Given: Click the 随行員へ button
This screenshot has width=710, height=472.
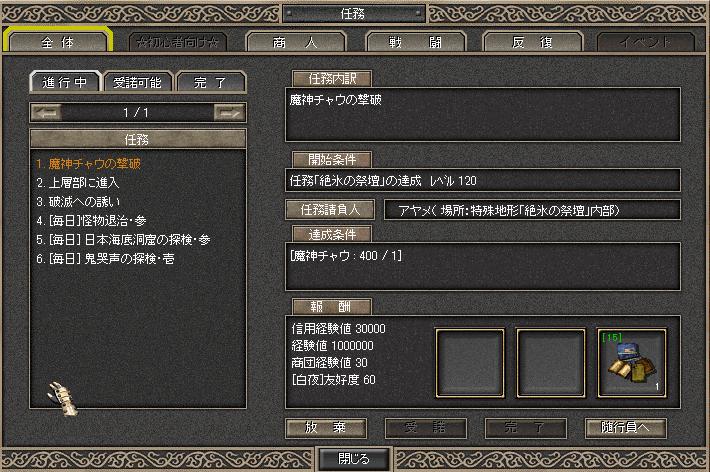Looking at the screenshot, I should [x=625, y=428].
